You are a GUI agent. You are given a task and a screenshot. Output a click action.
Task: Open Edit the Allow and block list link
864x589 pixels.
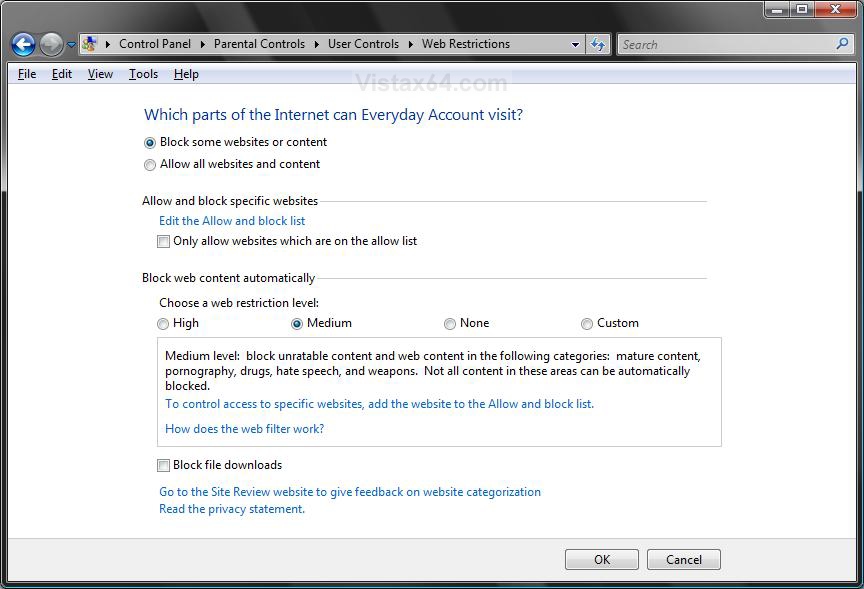click(x=232, y=221)
